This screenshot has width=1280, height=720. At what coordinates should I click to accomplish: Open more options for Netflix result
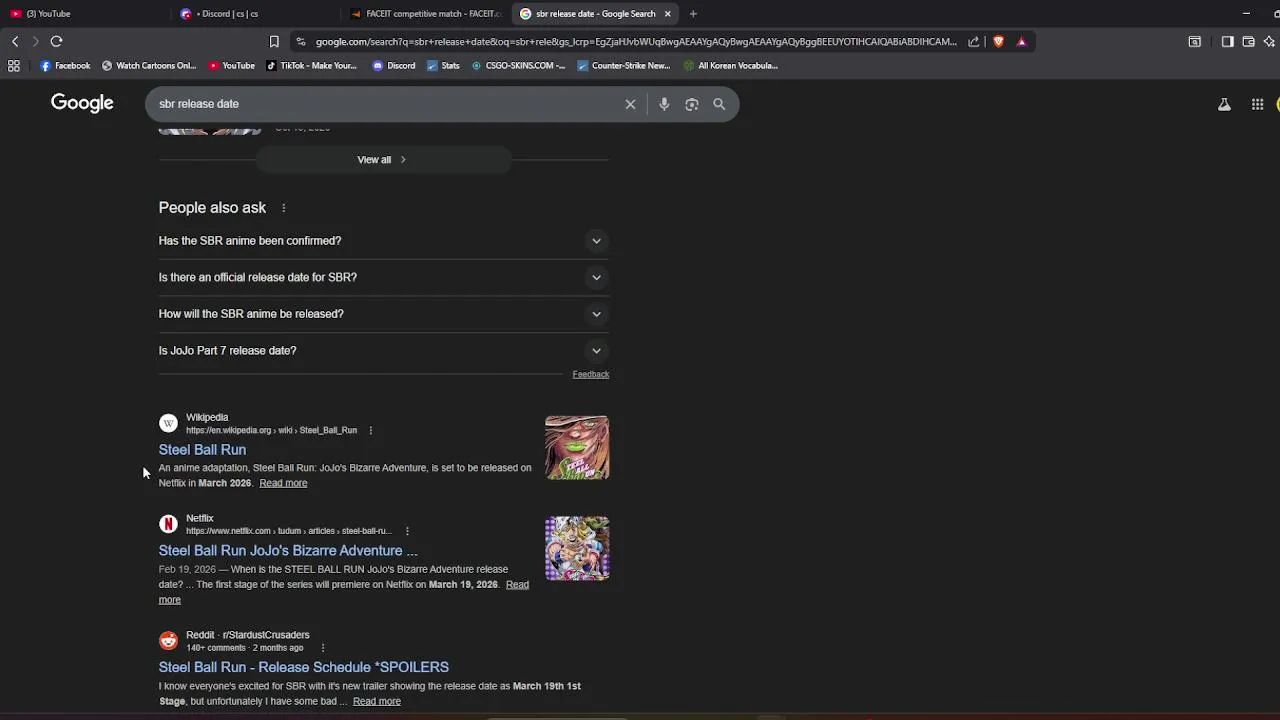coord(407,531)
